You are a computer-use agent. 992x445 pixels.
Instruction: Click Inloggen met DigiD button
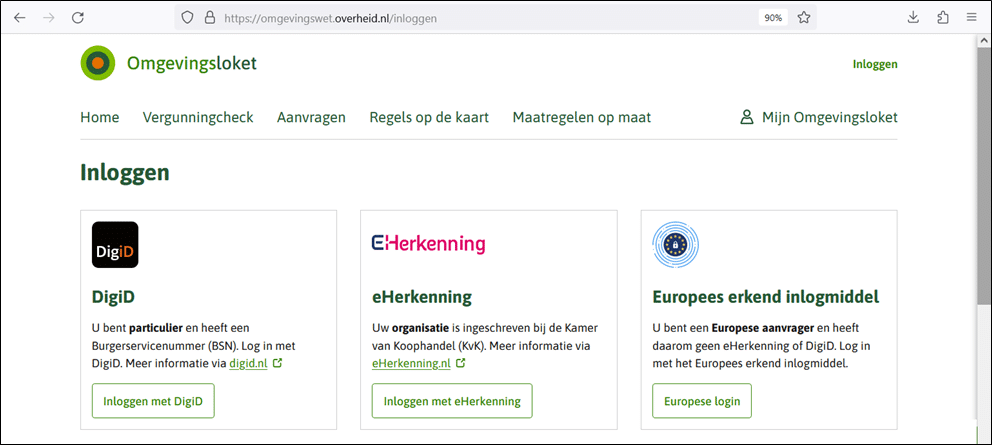point(153,401)
